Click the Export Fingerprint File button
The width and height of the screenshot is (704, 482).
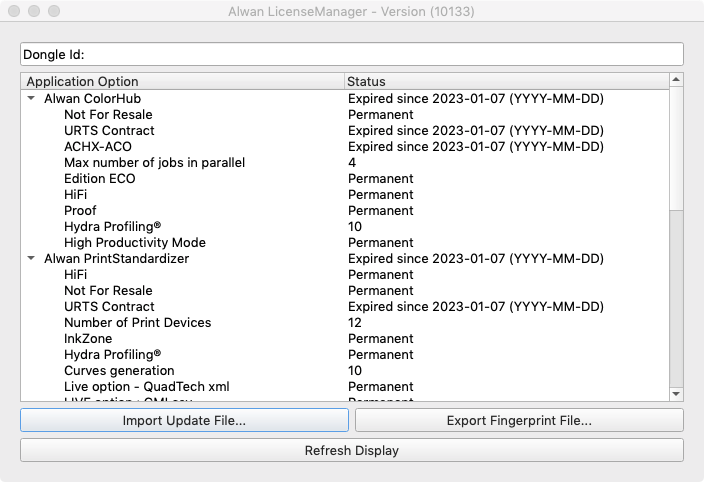519,420
